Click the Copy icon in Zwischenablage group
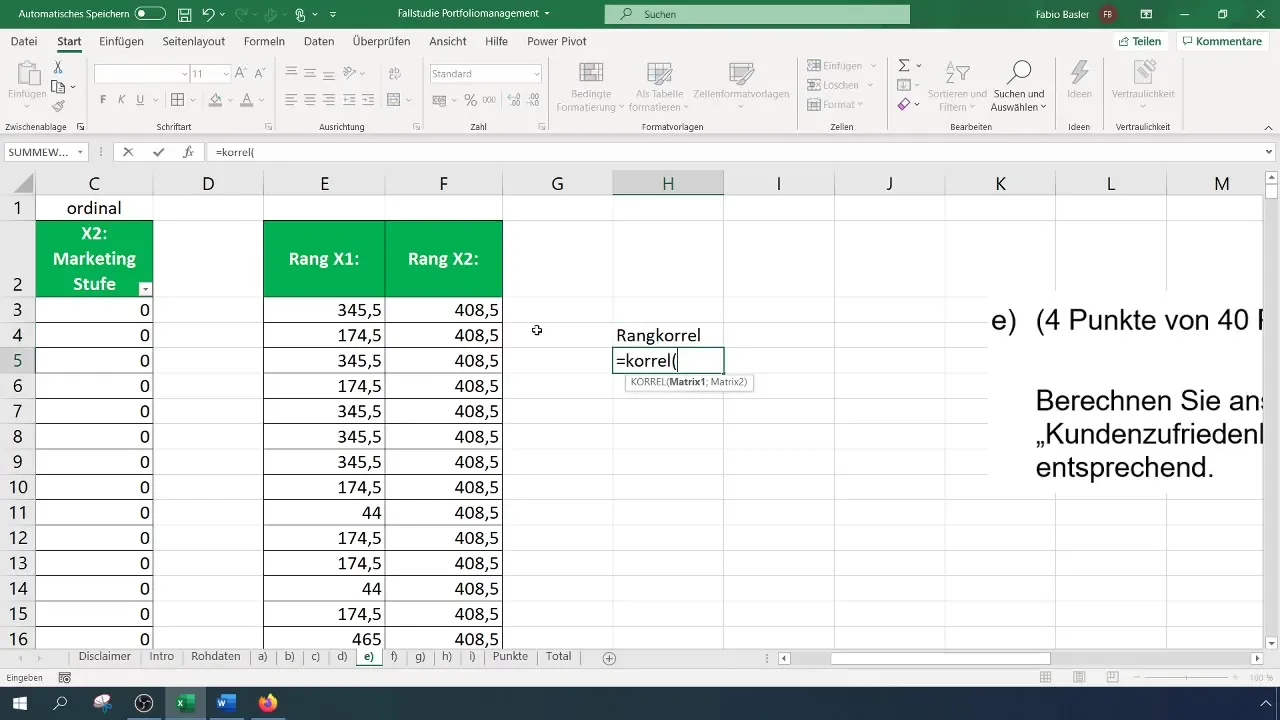The height and width of the screenshot is (720, 1280). (x=56, y=87)
